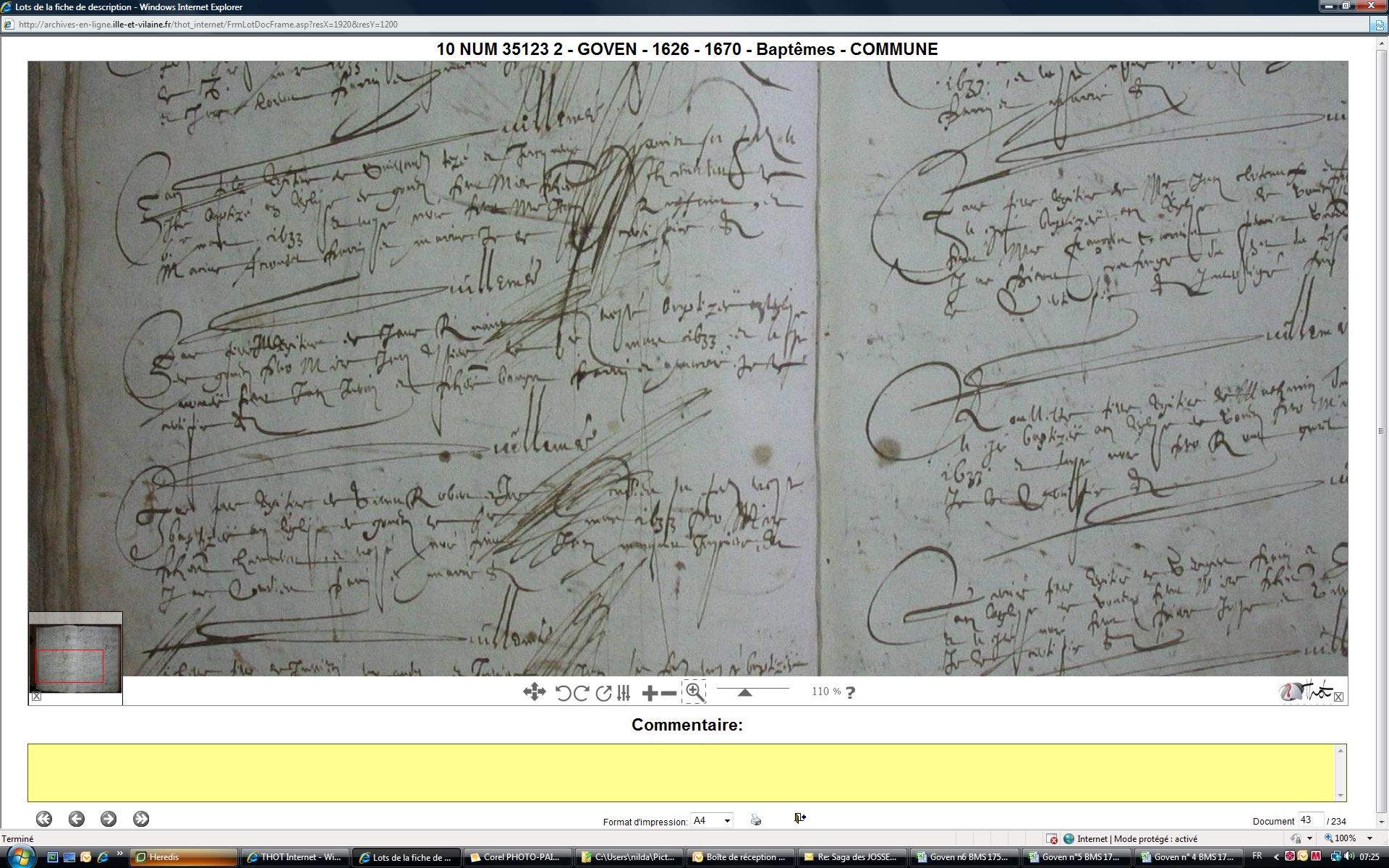Expand the browser zoom 100% dropdown
1389x868 pixels.
pos(1369,838)
